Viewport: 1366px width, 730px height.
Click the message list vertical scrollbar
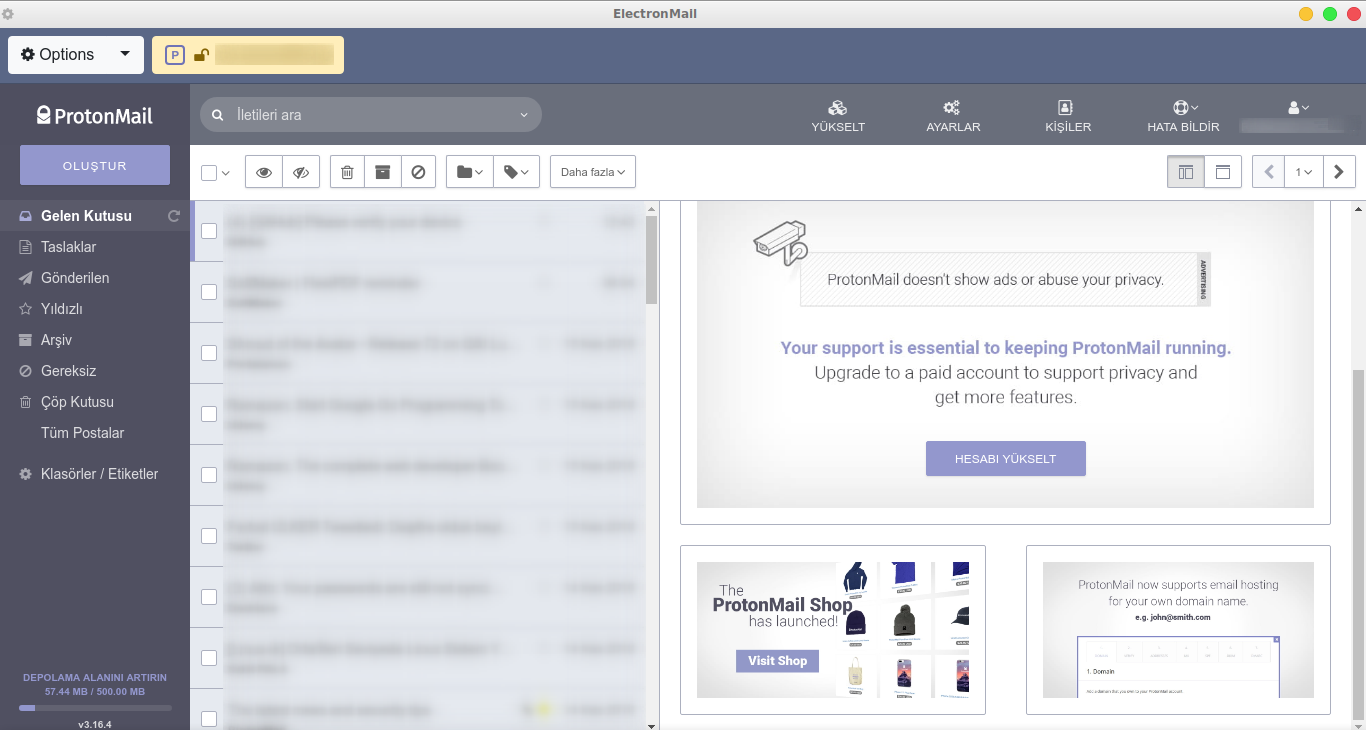point(652,260)
